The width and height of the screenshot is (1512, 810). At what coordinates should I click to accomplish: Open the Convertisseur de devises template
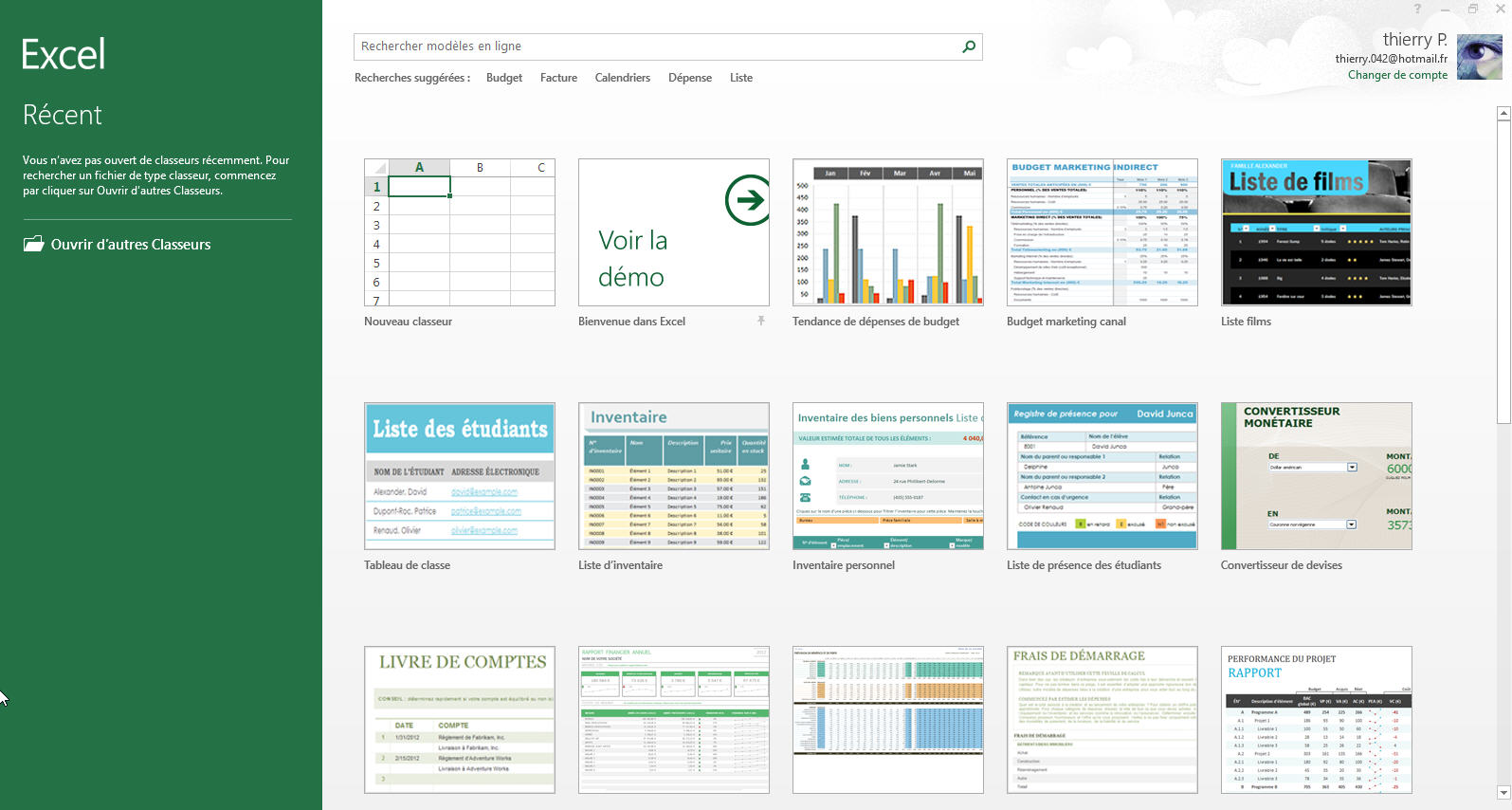1317,476
